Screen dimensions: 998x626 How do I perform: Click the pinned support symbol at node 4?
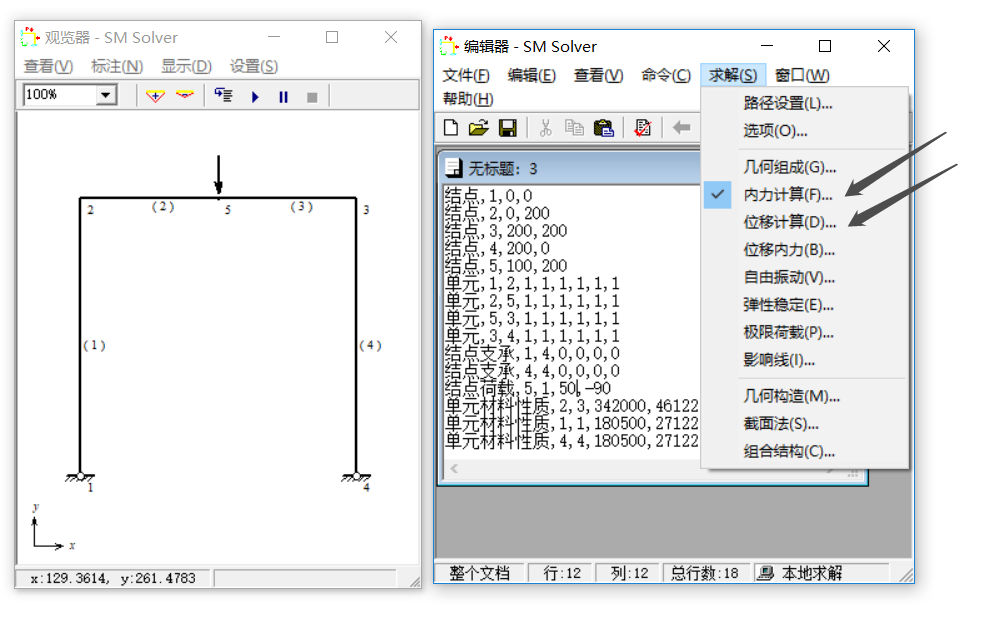(x=356, y=477)
